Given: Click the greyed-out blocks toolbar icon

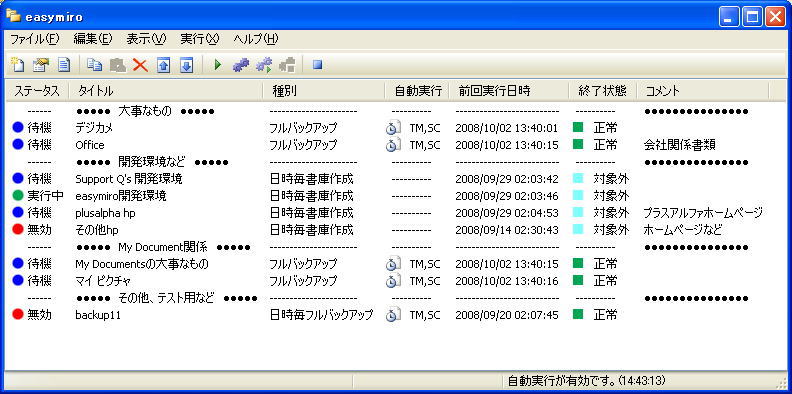Looking at the screenshot, I should (x=287, y=65).
